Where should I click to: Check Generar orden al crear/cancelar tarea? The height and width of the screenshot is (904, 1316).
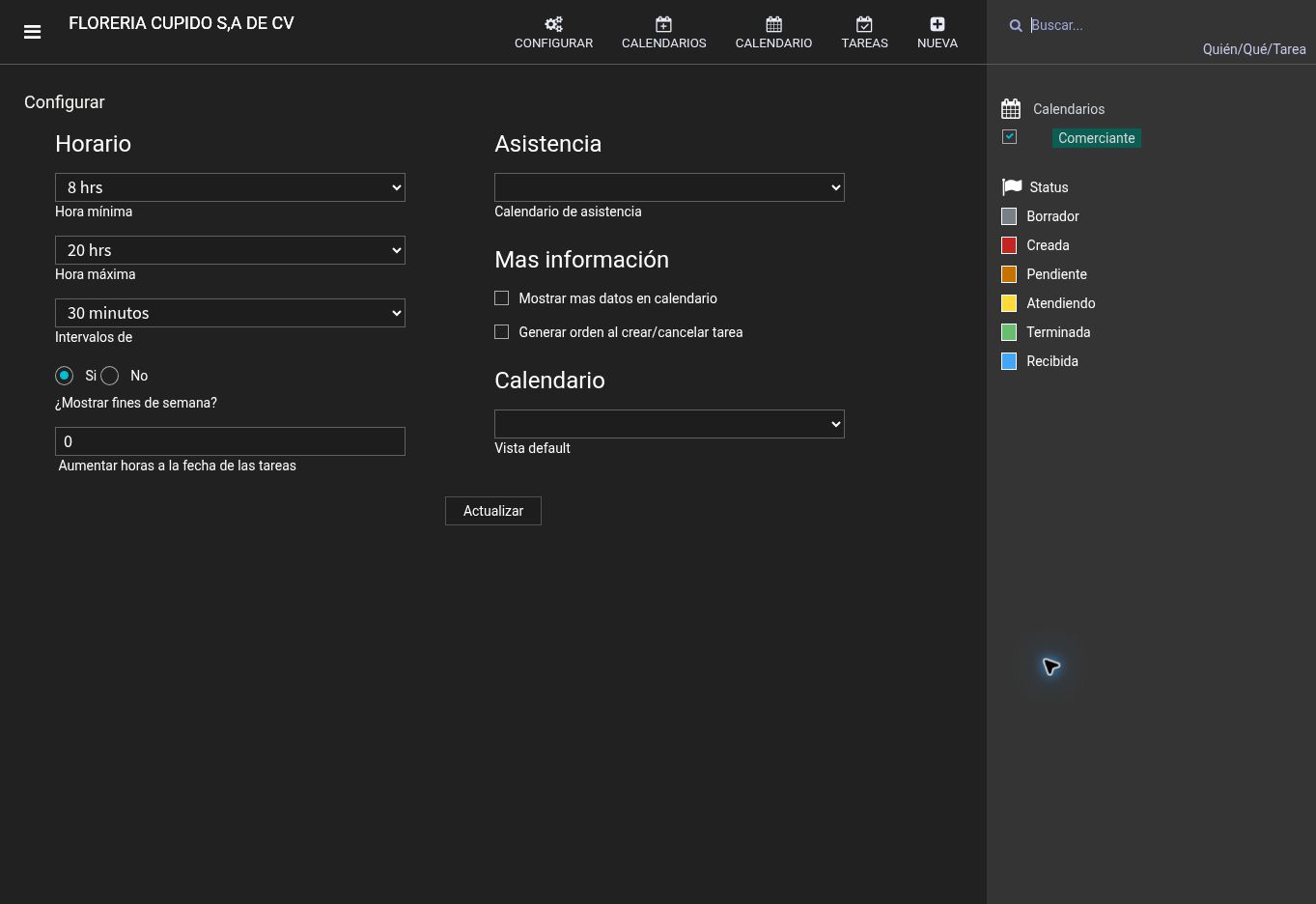click(501, 332)
